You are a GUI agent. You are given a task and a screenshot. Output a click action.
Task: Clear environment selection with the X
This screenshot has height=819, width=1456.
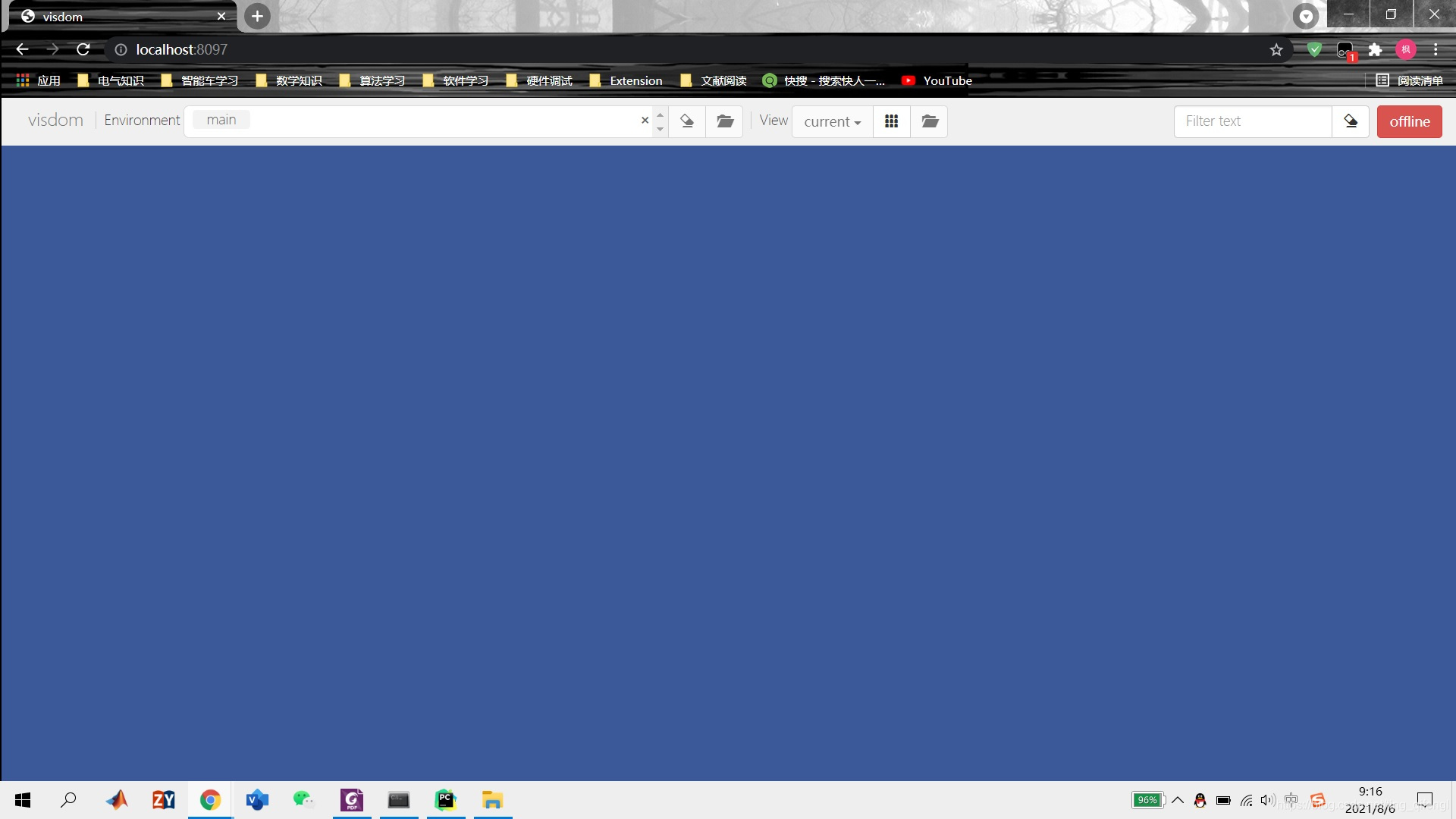(x=645, y=121)
